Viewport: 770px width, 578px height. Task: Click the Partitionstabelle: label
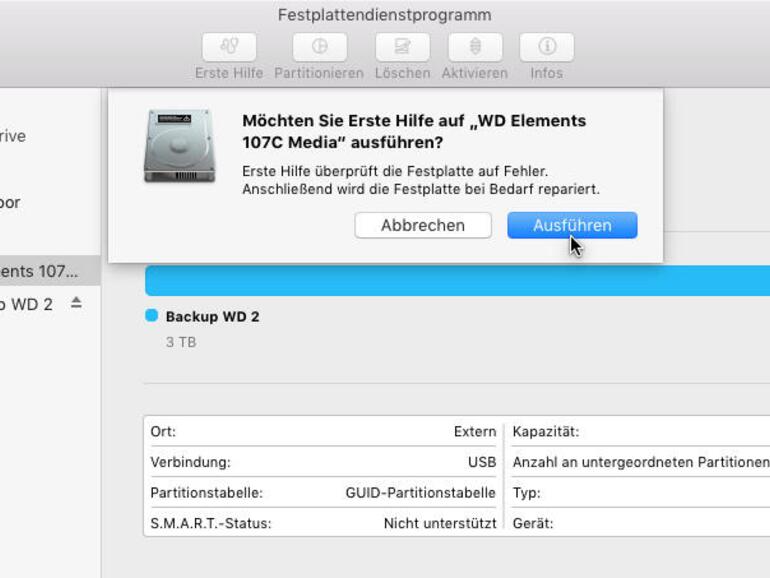[x=207, y=493]
